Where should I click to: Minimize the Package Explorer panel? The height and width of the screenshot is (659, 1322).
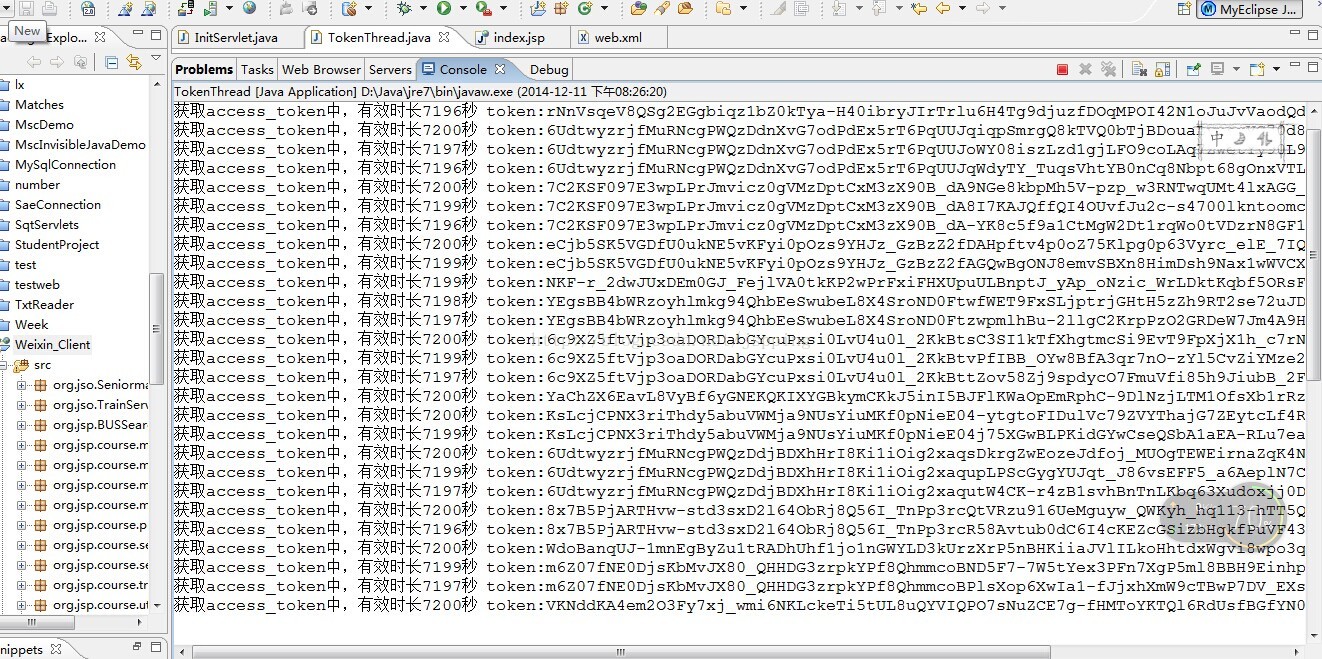(x=138, y=34)
